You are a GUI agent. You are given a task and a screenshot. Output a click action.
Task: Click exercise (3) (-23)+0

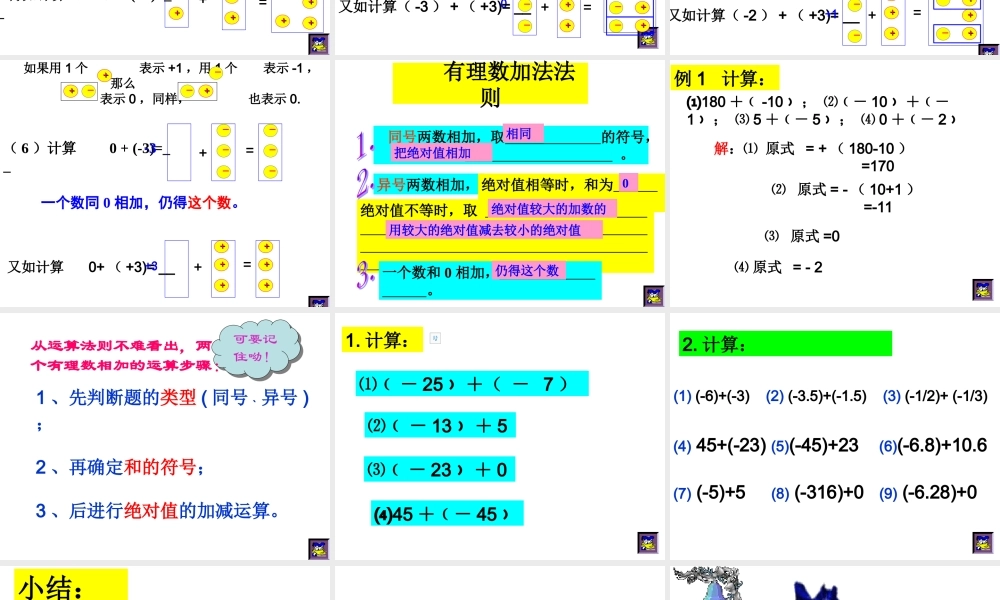(x=440, y=469)
